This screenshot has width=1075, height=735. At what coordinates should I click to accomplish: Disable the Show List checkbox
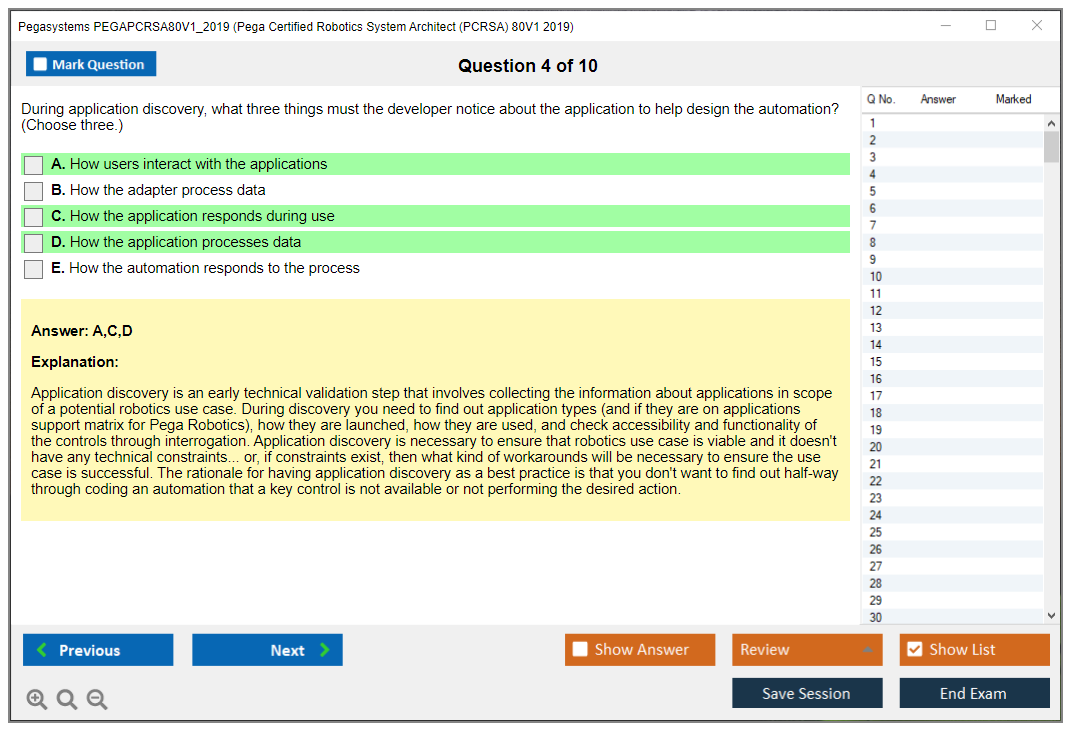click(914, 650)
